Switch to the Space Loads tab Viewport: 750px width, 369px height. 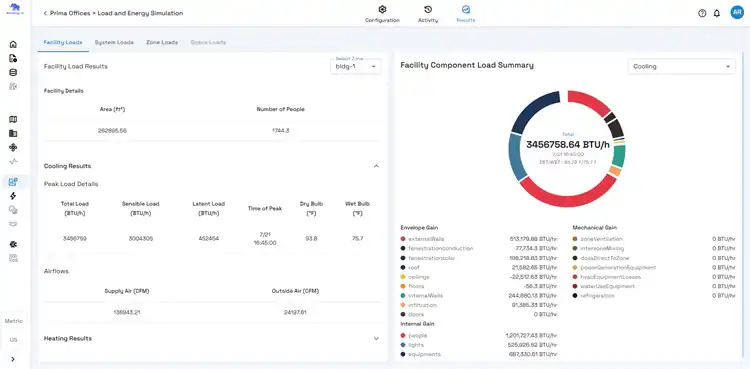point(208,43)
